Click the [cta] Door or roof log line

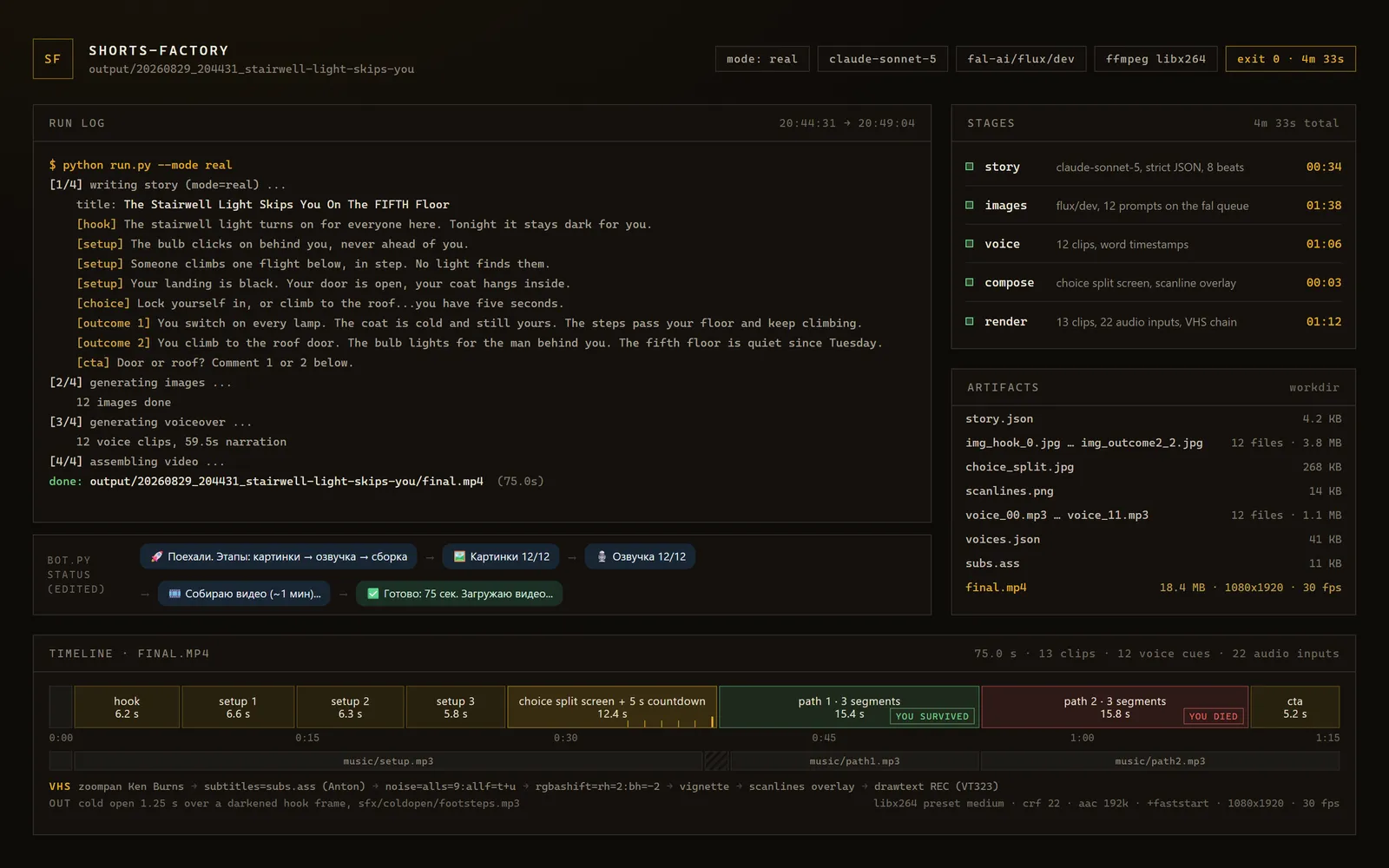(214, 363)
